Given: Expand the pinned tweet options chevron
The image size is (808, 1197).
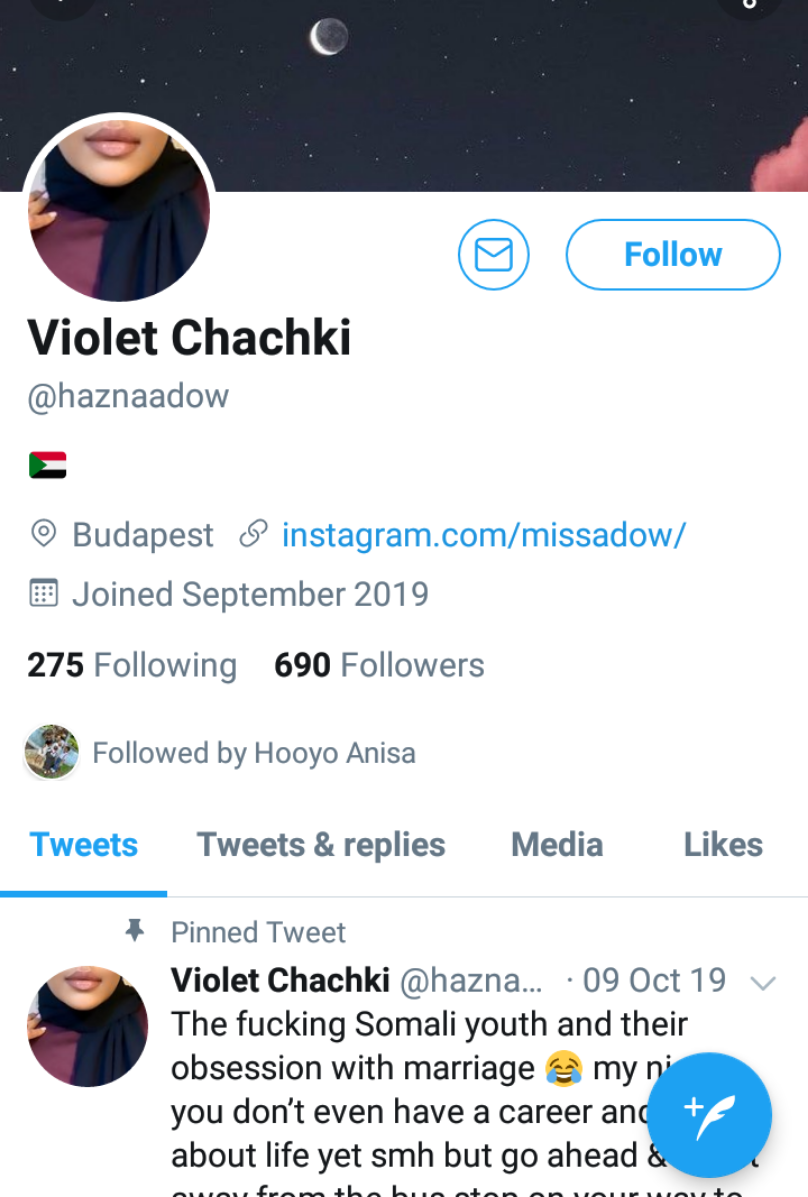Looking at the screenshot, I should click(x=762, y=983).
